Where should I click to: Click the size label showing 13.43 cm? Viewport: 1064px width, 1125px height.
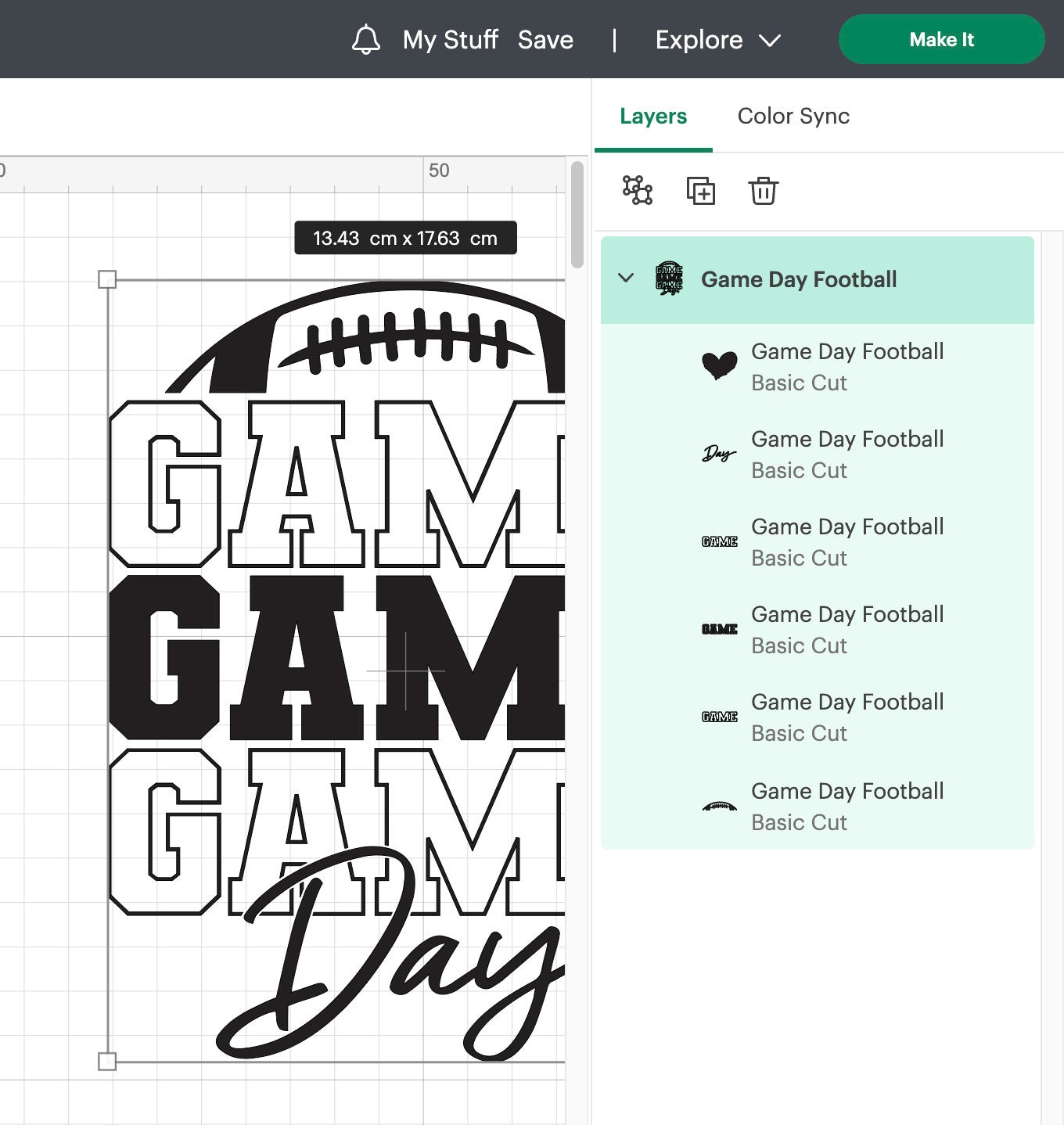(404, 238)
